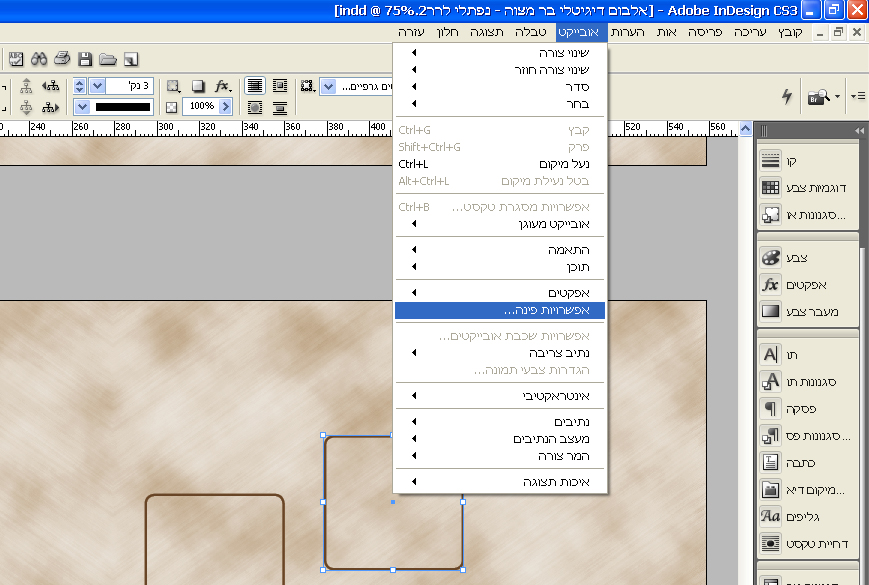Open the fx effects button in control panel
Viewport: 869px width, 585px height.
pyautogui.click(x=223, y=86)
